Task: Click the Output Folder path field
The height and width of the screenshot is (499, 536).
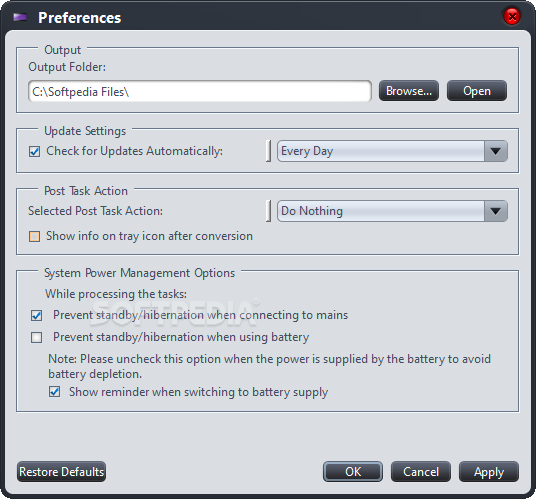Action: pos(200,91)
